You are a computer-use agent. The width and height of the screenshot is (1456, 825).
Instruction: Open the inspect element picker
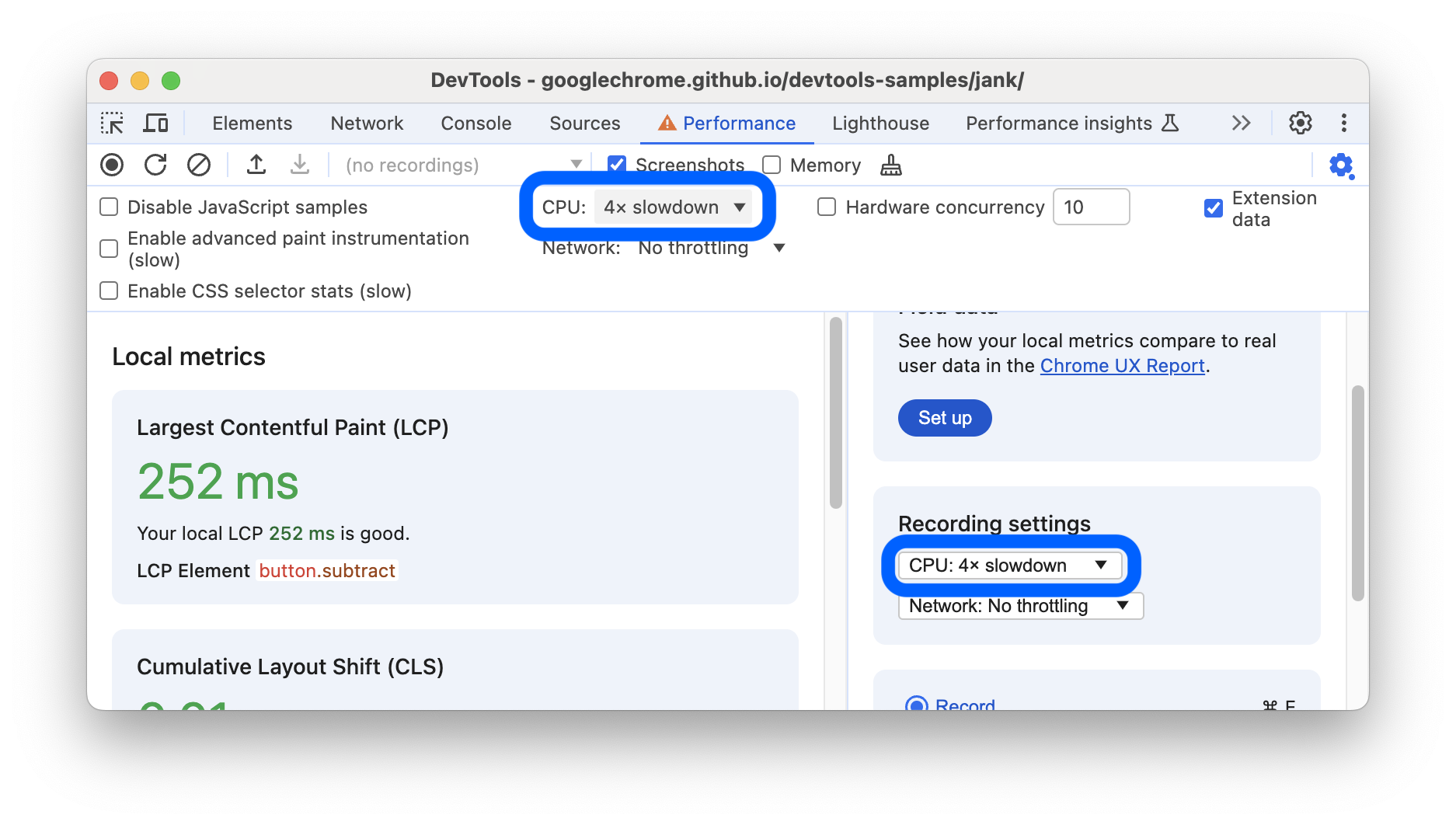pyautogui.click(x=112, y=123)
